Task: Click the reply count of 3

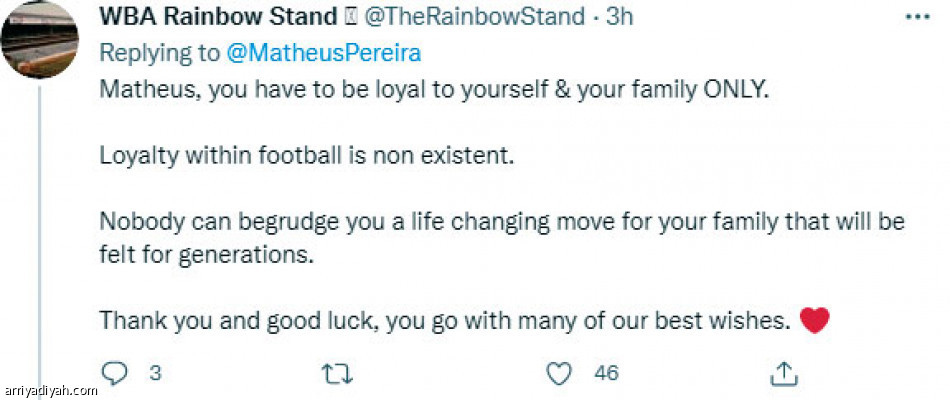Action: point(155,373)
